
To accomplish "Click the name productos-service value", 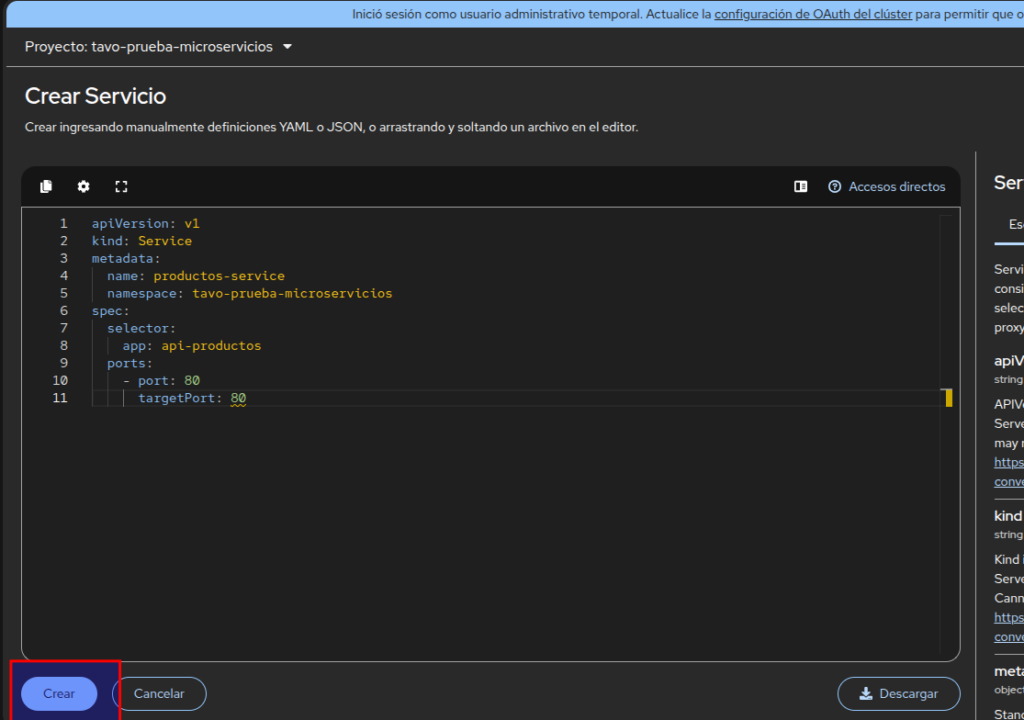I will [x=218, y=276].
